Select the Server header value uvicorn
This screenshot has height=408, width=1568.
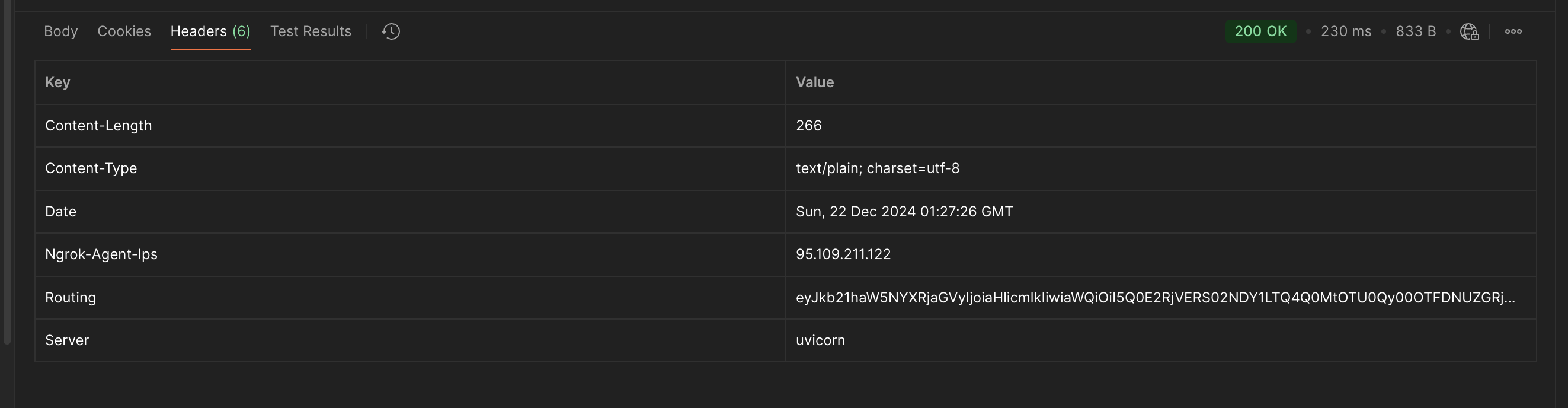click(820, 340)
